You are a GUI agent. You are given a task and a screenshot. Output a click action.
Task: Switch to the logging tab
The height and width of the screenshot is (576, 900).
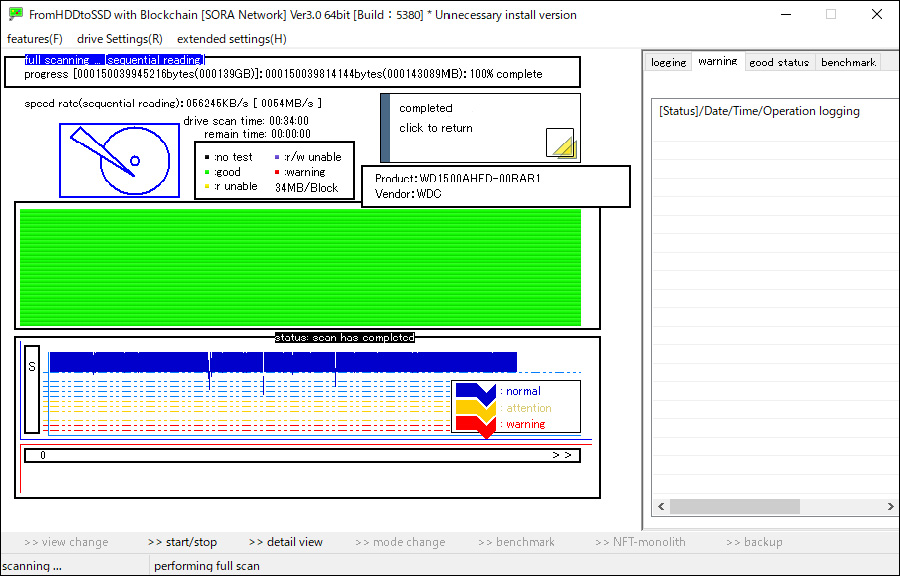(669, 62)
